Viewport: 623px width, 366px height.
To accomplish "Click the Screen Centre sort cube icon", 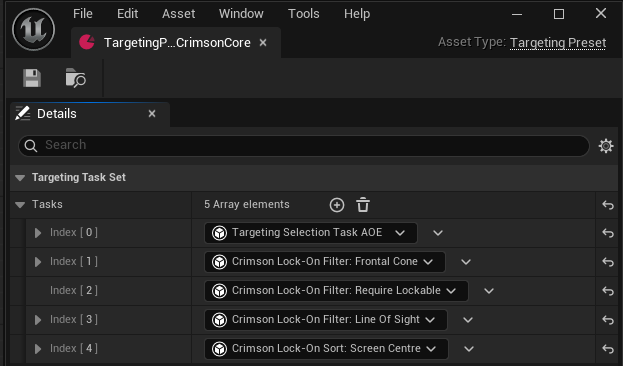I will [x=219, y=349].
